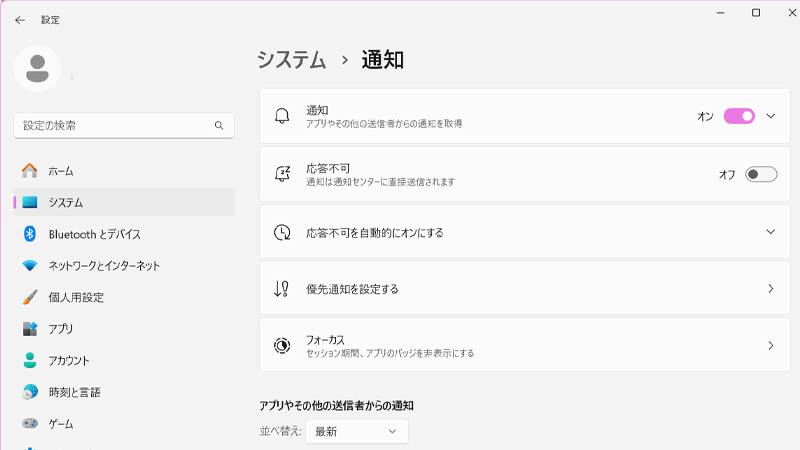Click the 設定の検索 search field

point(112,126)
